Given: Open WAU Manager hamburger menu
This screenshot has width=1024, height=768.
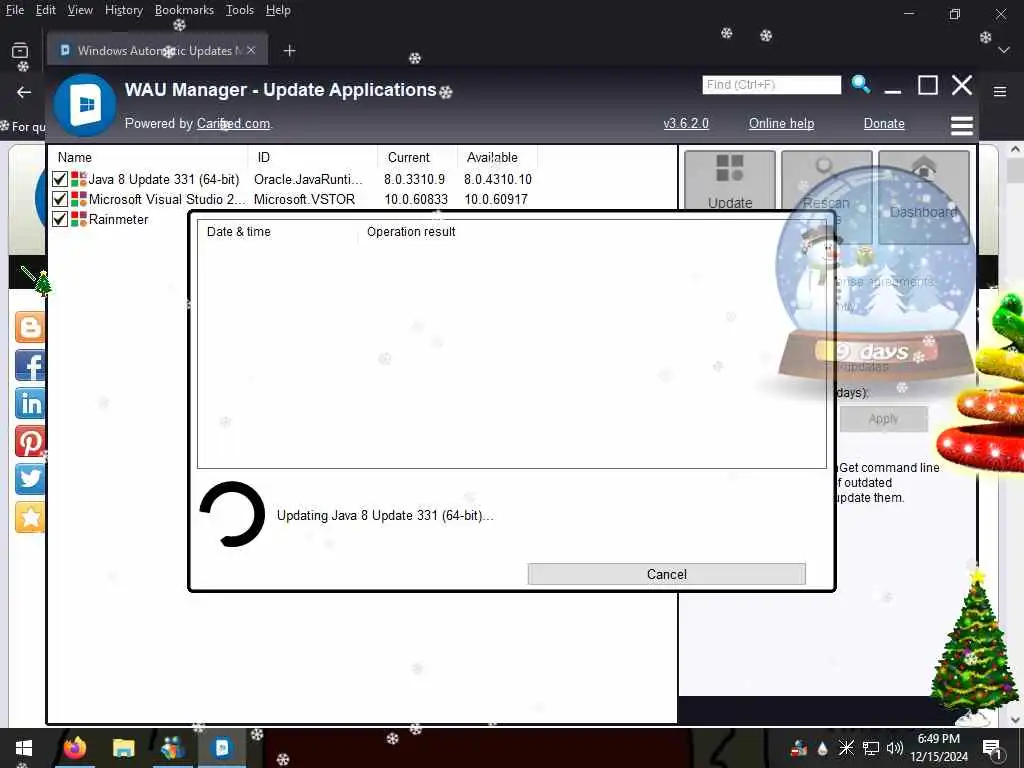Looking at the screenshot, I should (961, 125).
